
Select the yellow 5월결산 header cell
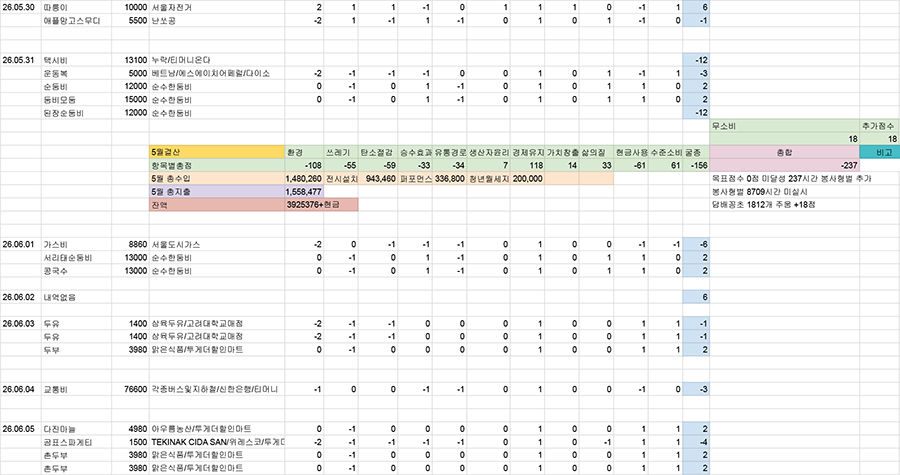tap(217, 152)
